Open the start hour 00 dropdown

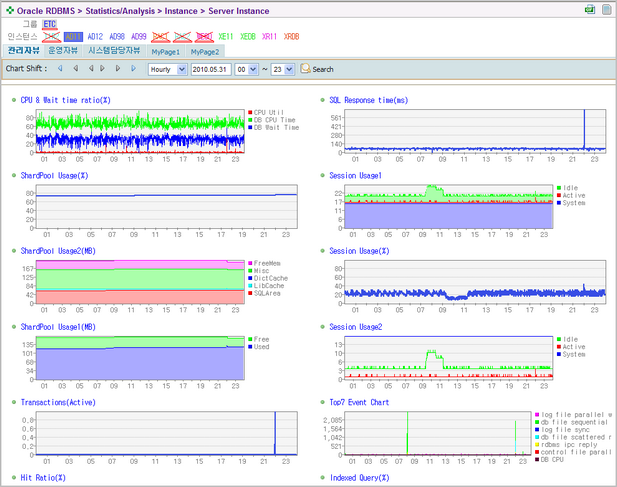click(x=247, y=69)
